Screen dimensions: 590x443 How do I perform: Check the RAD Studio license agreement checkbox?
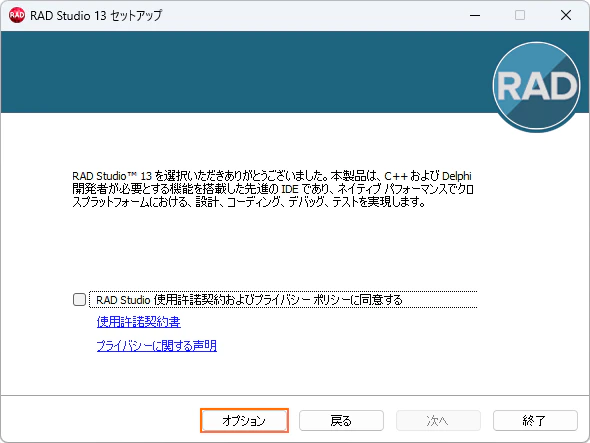point(79,300)
